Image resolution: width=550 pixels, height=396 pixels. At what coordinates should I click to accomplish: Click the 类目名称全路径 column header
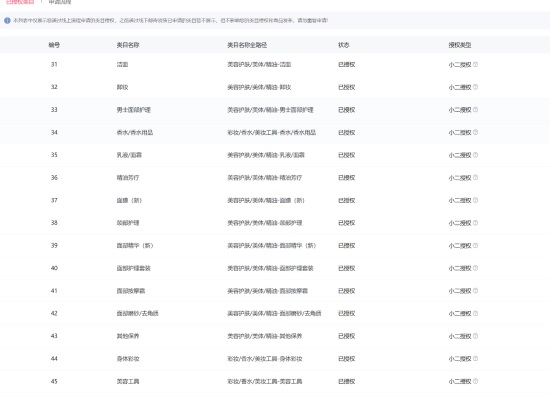coord(247,45)
